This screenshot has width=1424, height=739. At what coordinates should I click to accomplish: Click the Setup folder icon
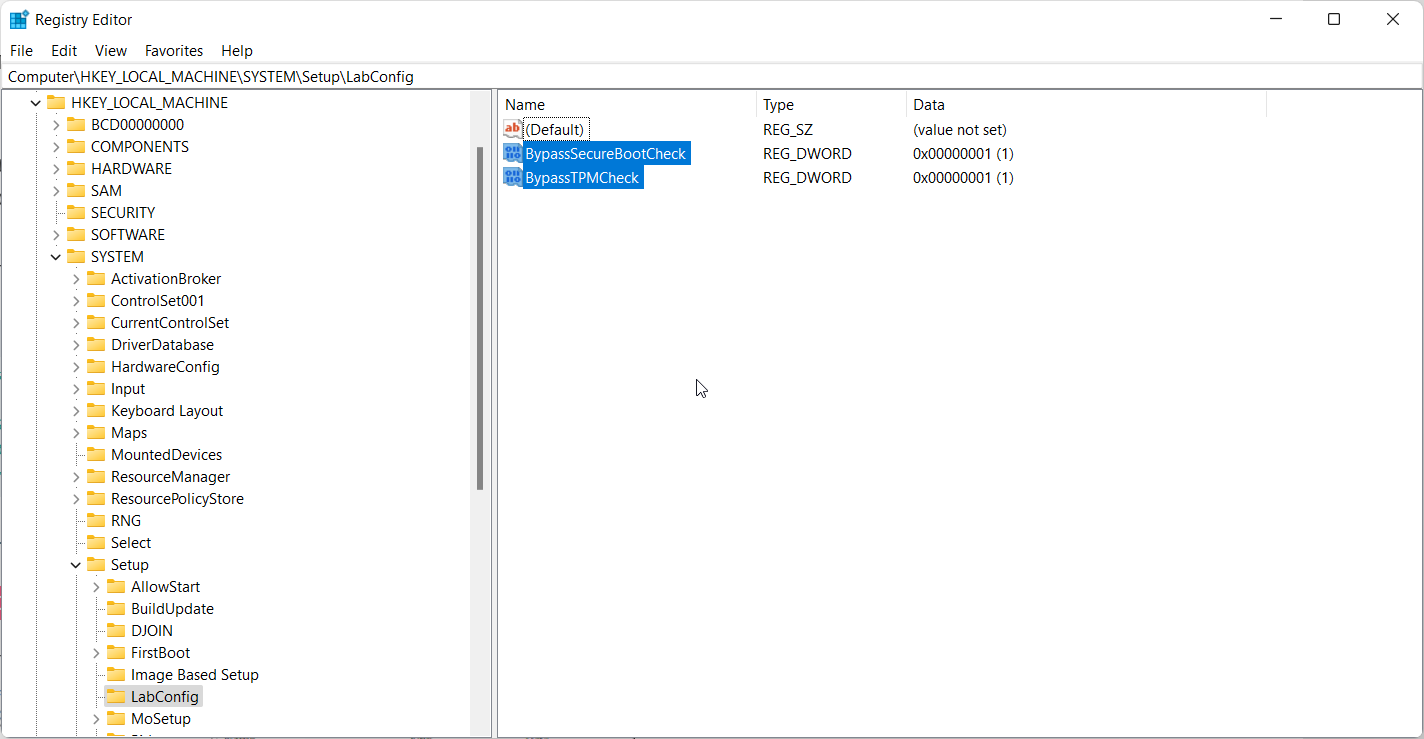click(x=96, y=564)
